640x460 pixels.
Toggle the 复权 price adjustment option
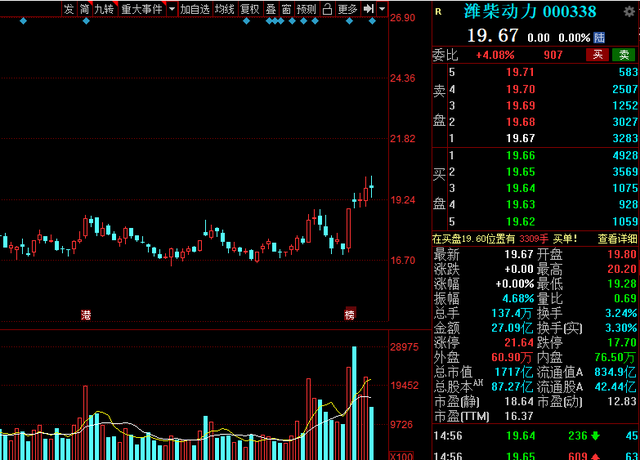pyautogui.click(x=250, y=9)
